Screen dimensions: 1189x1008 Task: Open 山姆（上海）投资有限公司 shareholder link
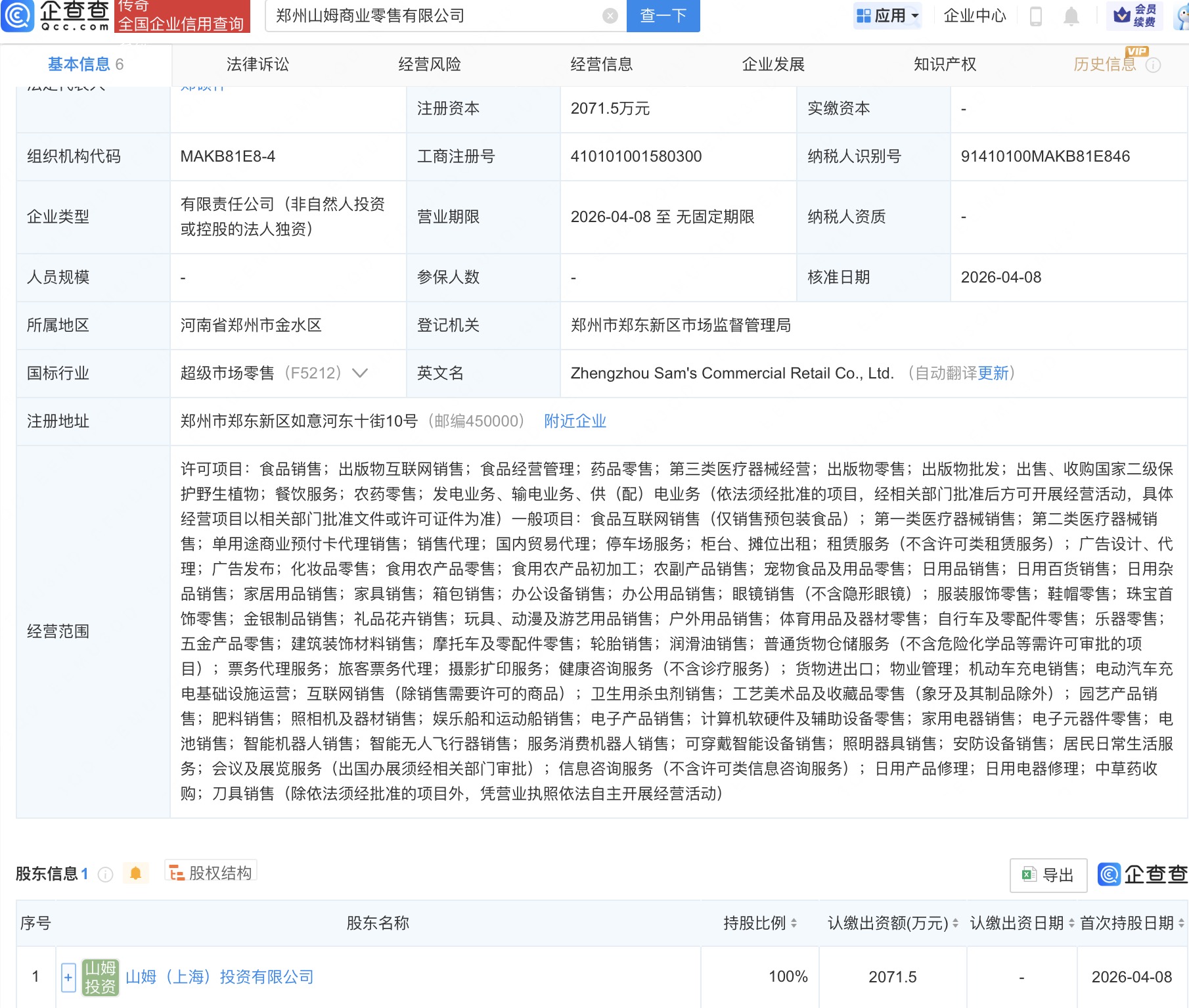pos(219,977)
